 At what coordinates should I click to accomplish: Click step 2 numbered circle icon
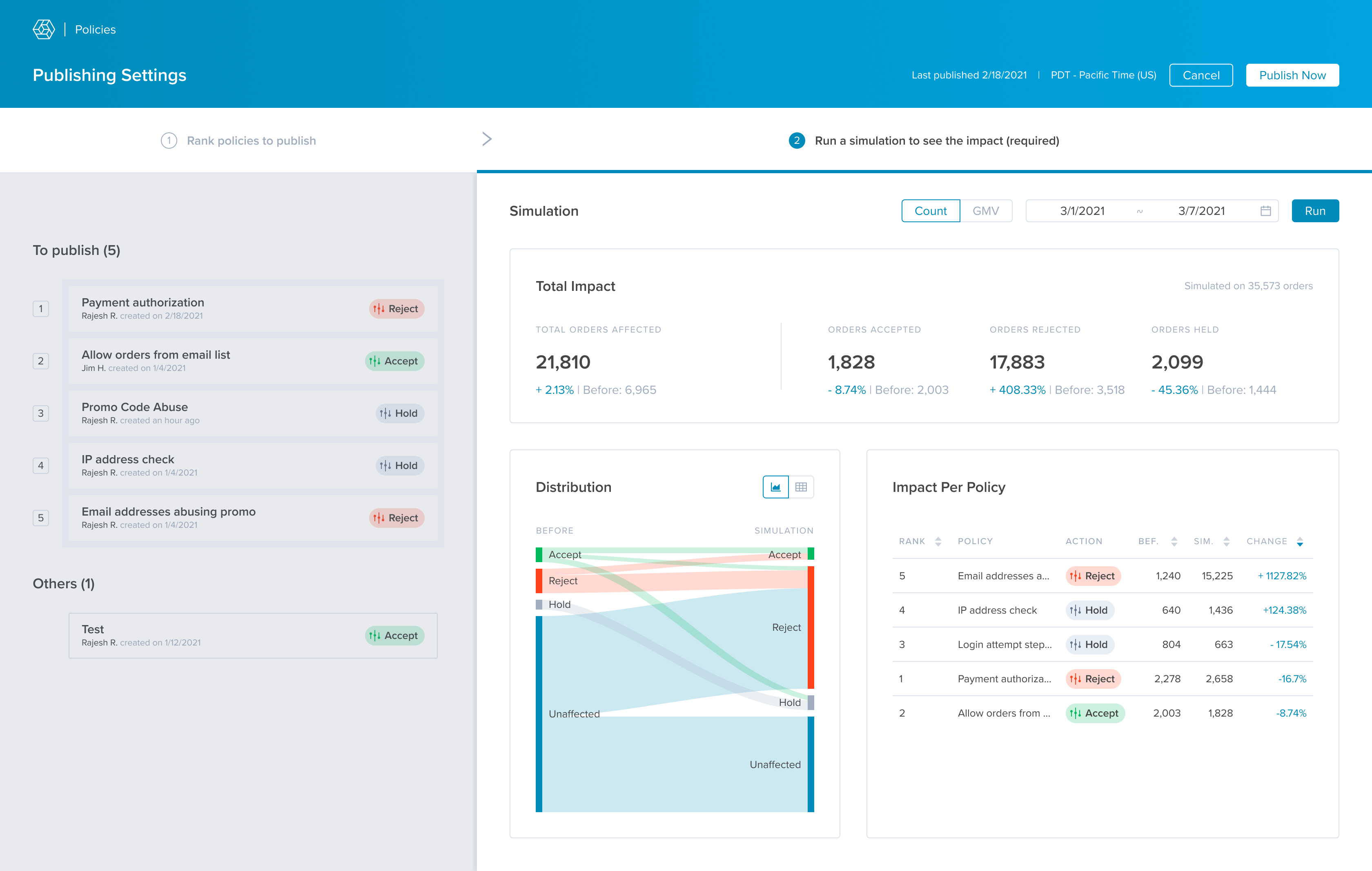coord(797,140)
